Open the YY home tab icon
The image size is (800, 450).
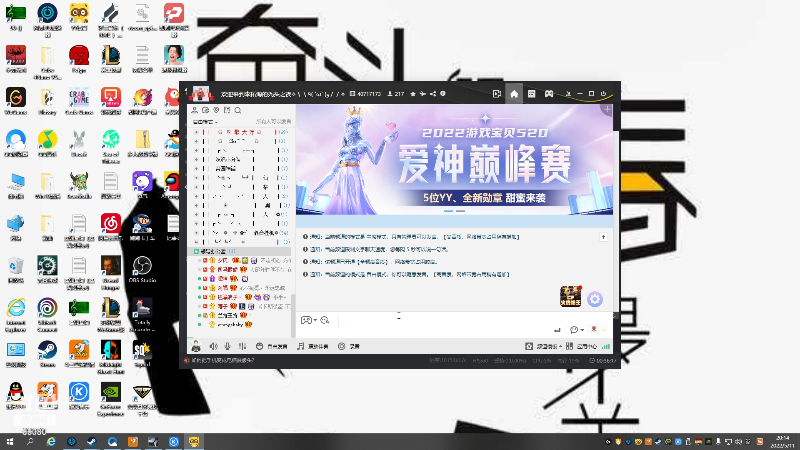tap(514, 94)
